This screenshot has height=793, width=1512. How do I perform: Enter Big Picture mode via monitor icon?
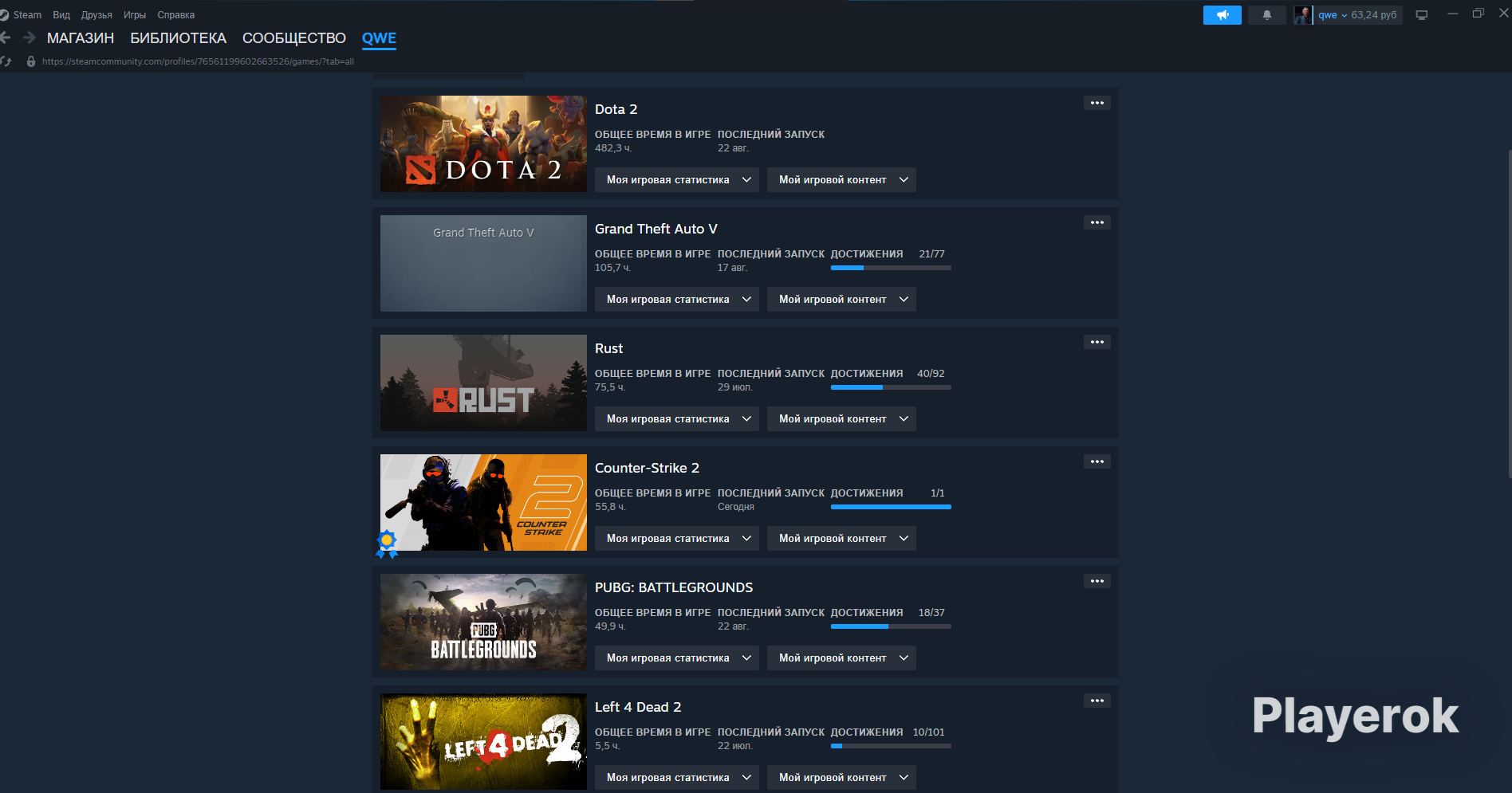pyautogui.click(x=1422, y=15)
